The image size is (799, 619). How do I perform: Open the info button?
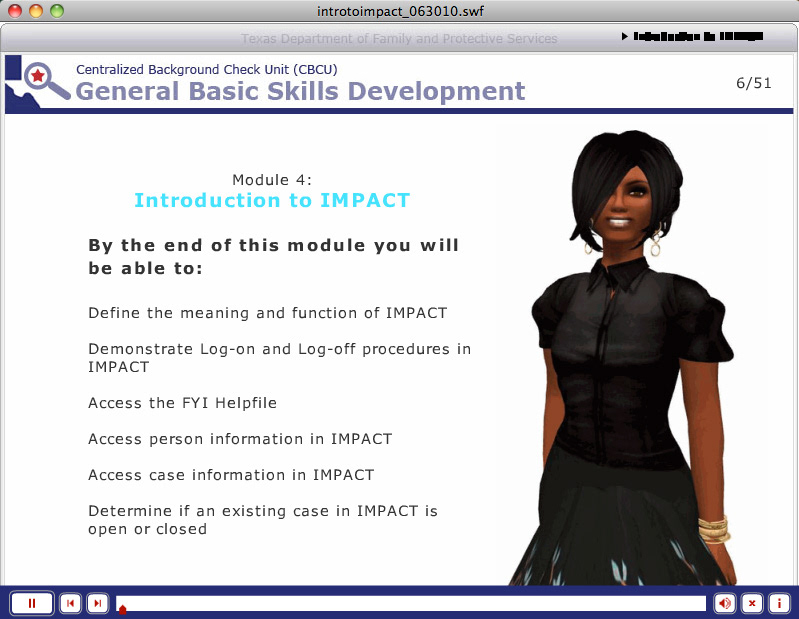779,603
